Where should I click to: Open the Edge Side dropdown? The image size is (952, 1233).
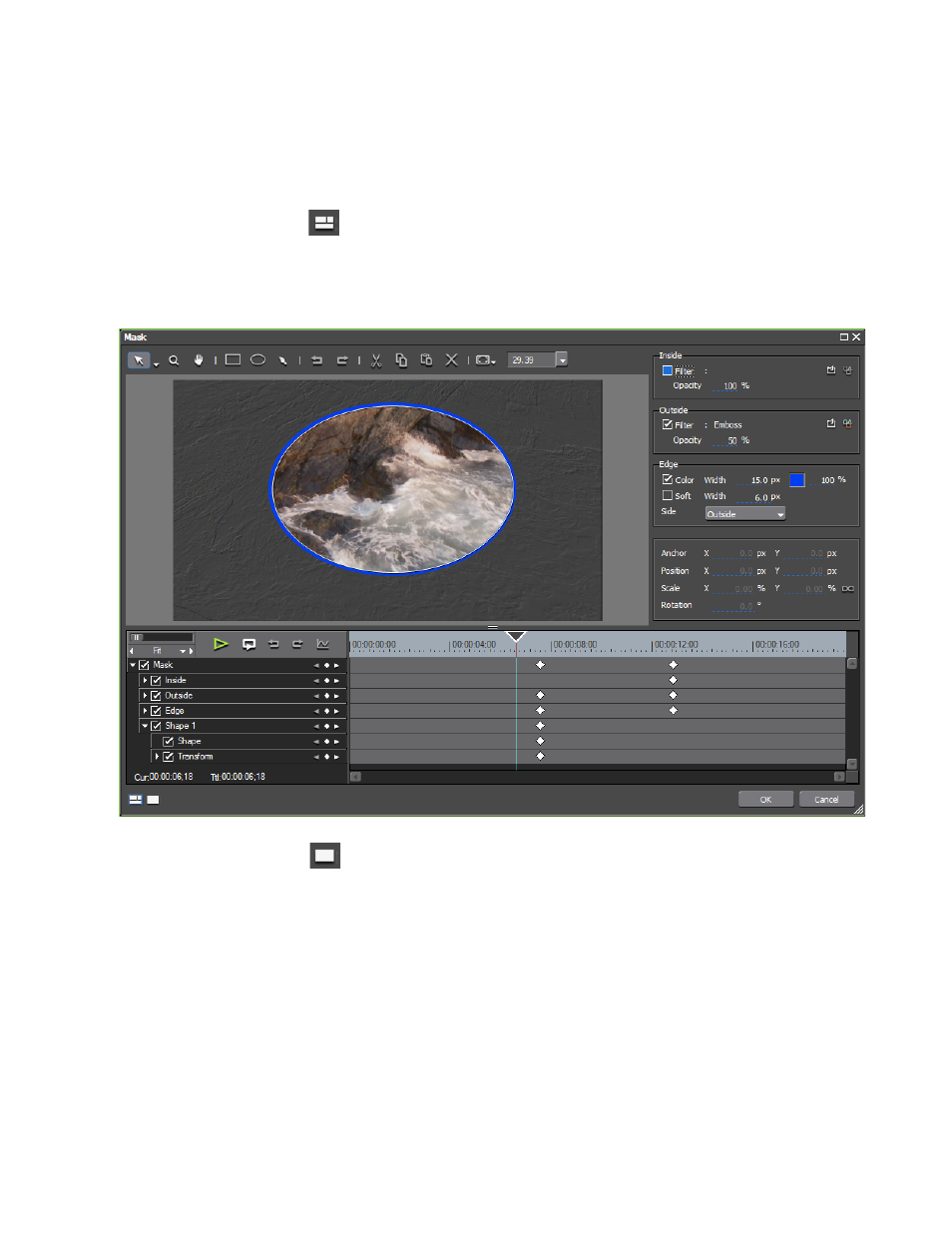(x=745, y=513)
